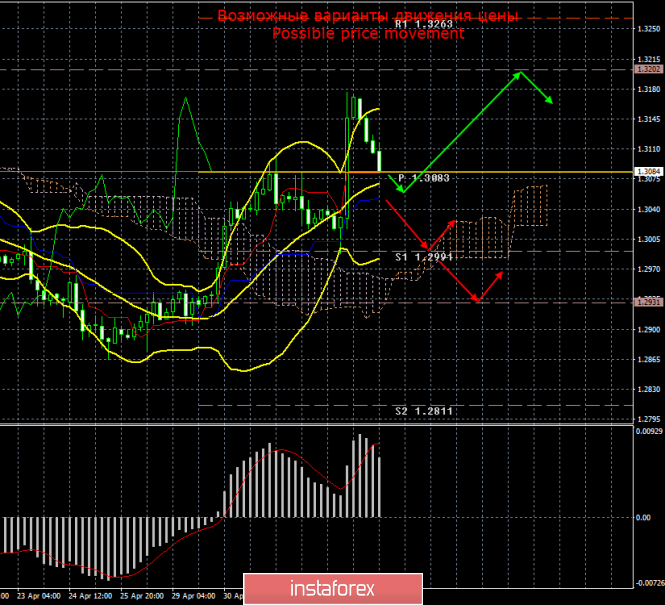Click price axis value 1.3145

649,119
